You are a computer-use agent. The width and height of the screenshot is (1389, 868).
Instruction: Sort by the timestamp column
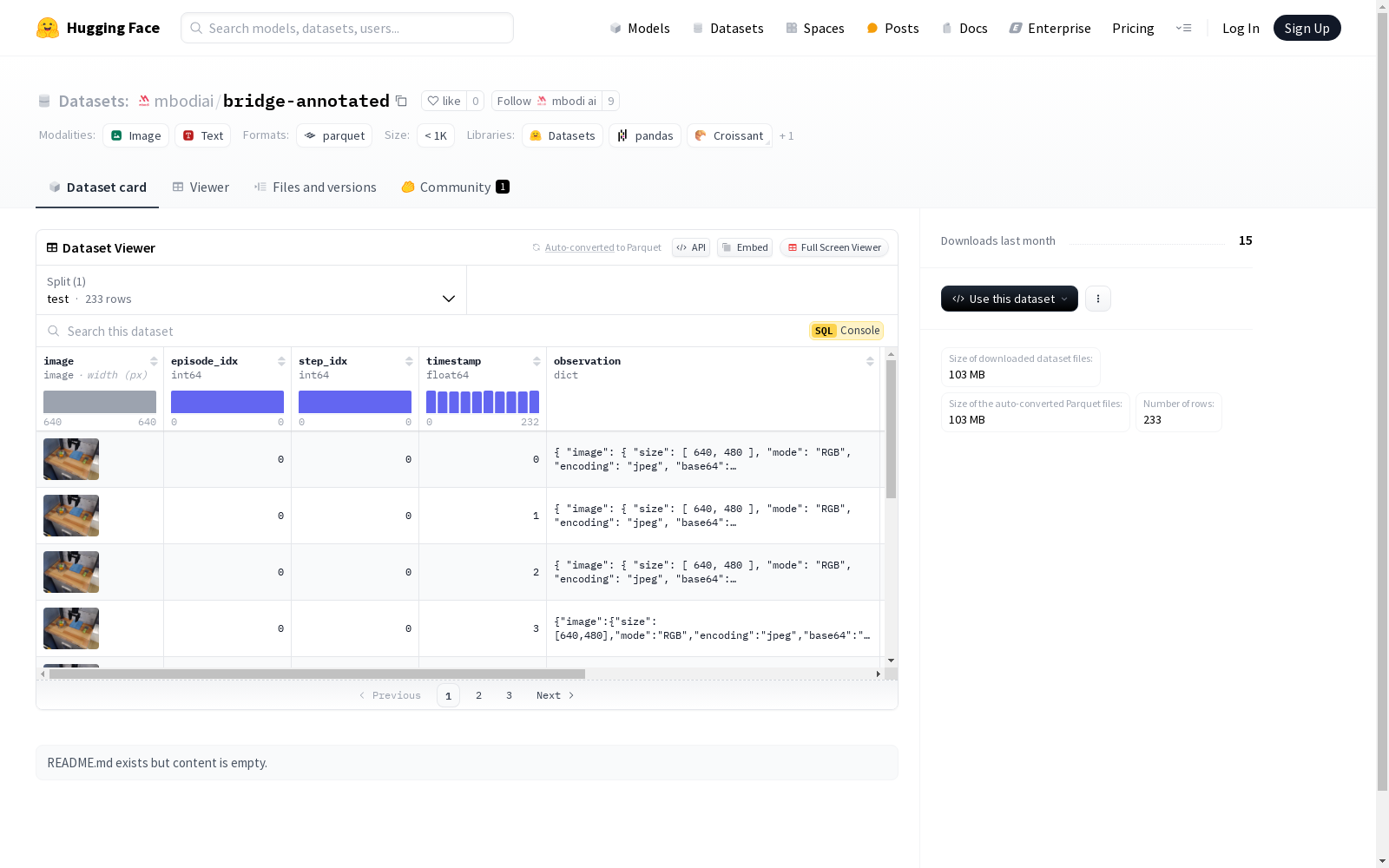point(537,361)
